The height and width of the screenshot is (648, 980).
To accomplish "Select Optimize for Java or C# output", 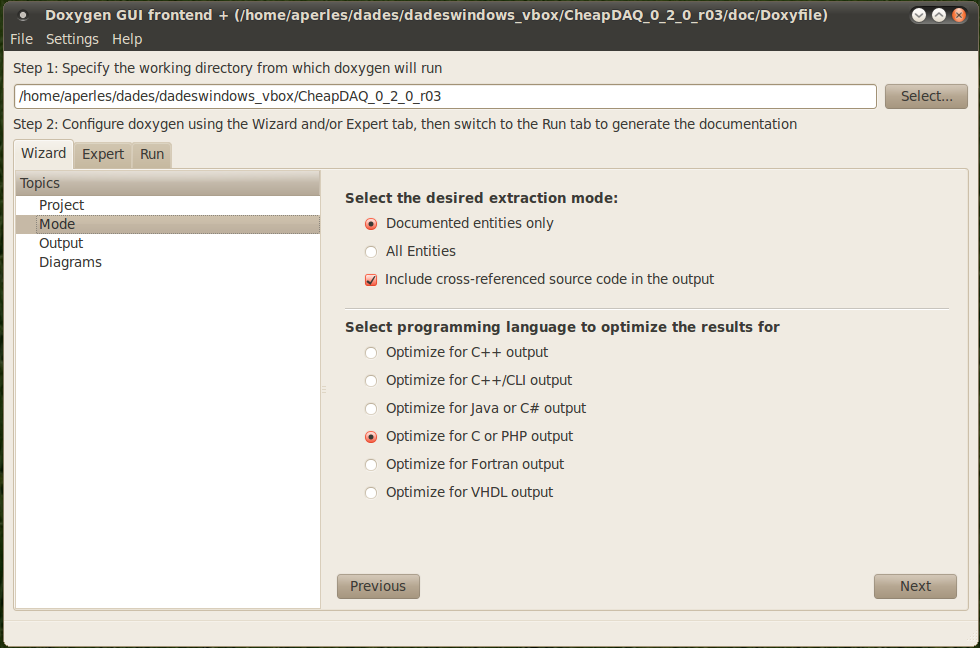I will point(475,409).
